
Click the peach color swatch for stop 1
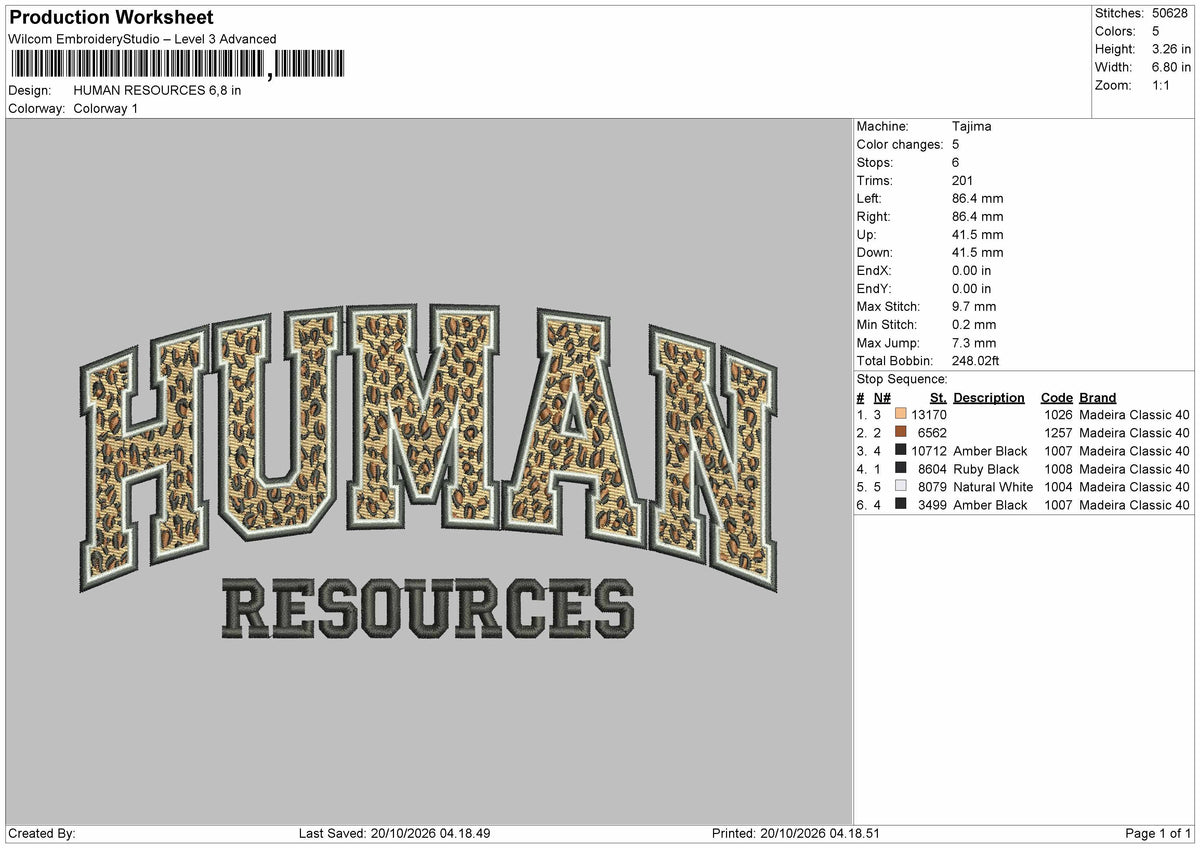click(901, 415)
